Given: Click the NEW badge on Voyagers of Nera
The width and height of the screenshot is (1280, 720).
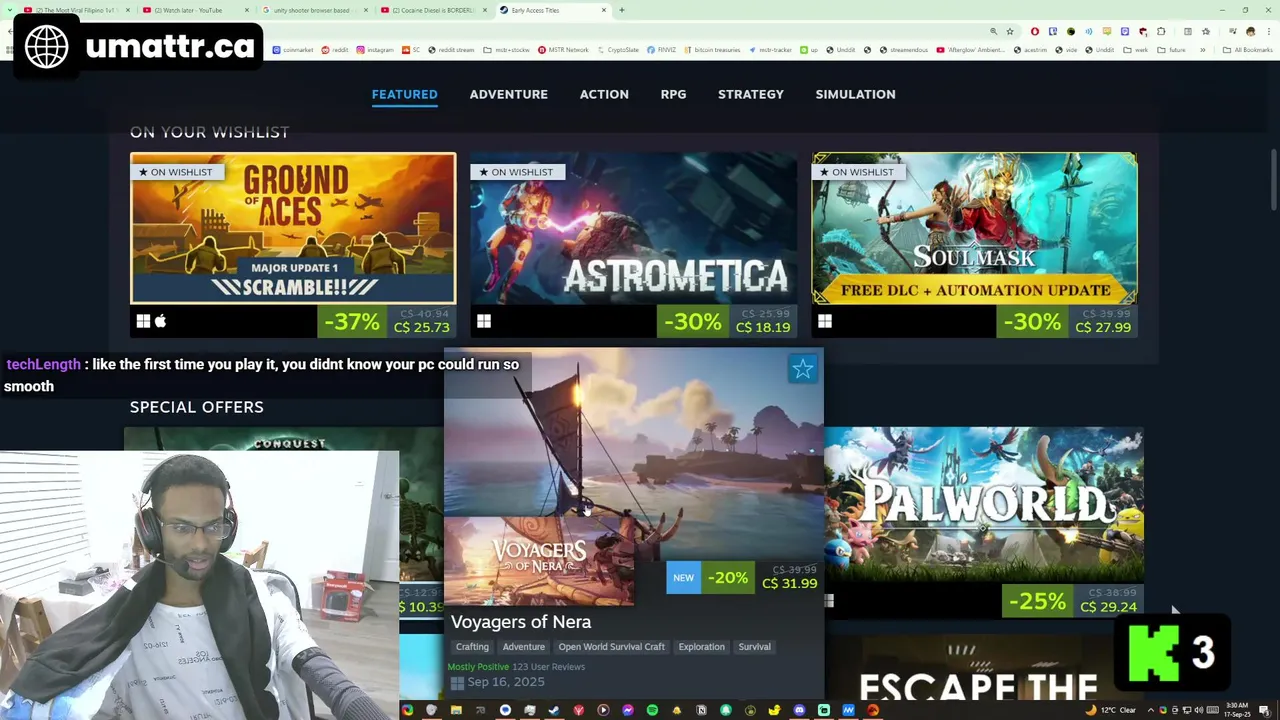Looking at the screenshot, I should coord(683,578).
